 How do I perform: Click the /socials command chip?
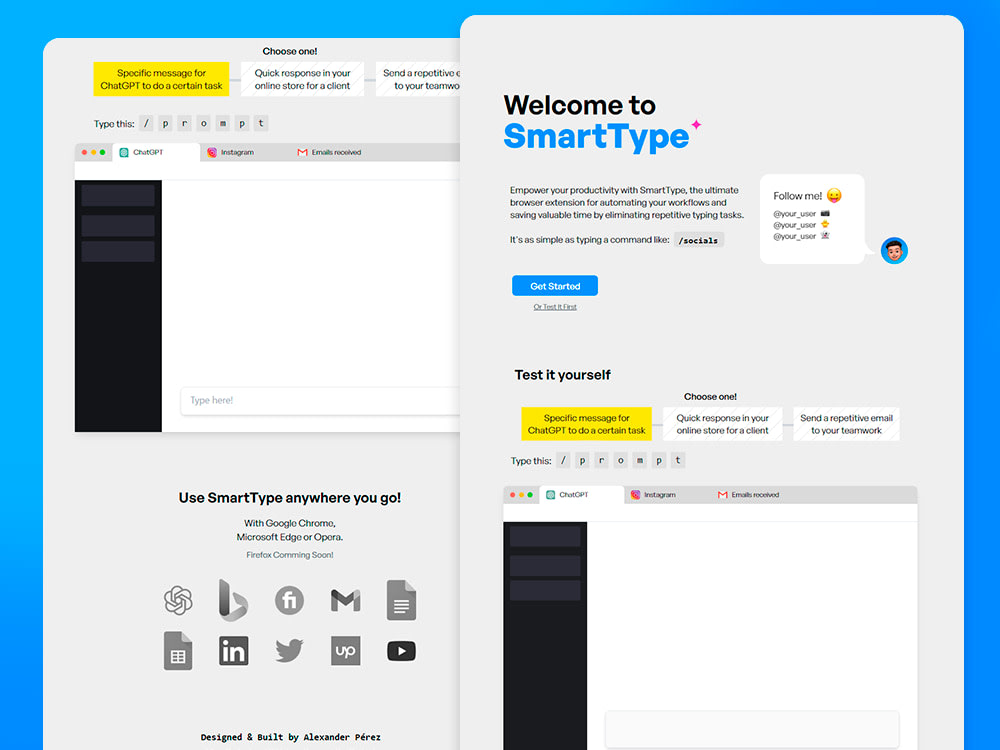(x=698, y=240)
